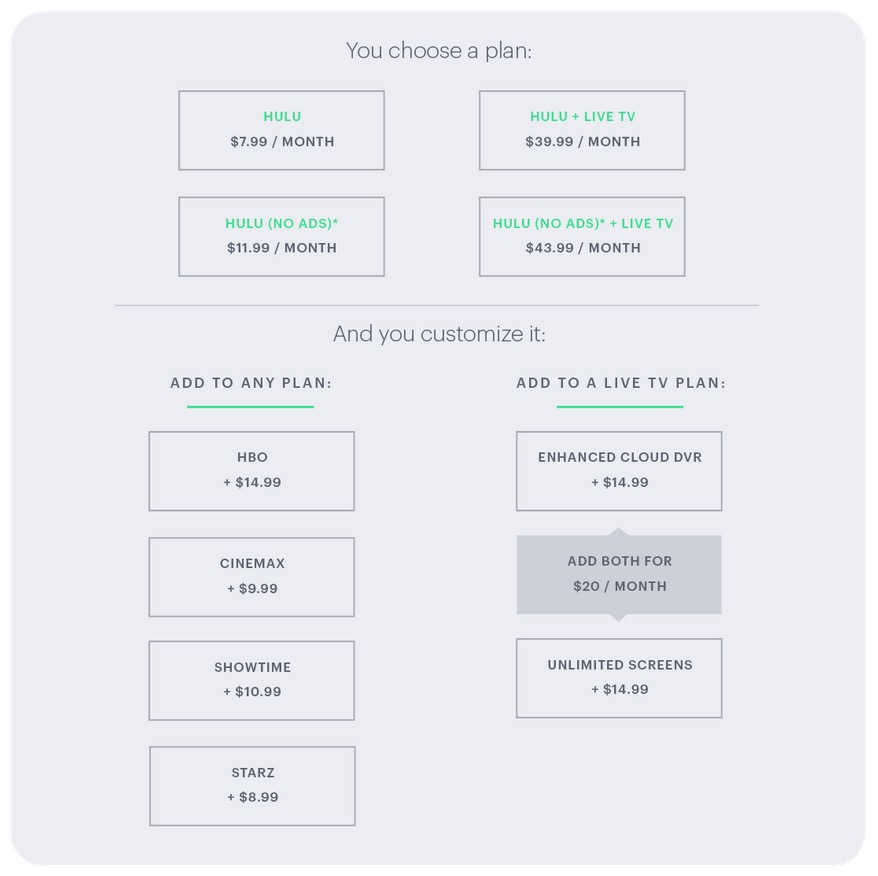Pick the Hulu (No Ads) $11.99 plan
Viewport: 878px width, 876px height.
point(281,236)
